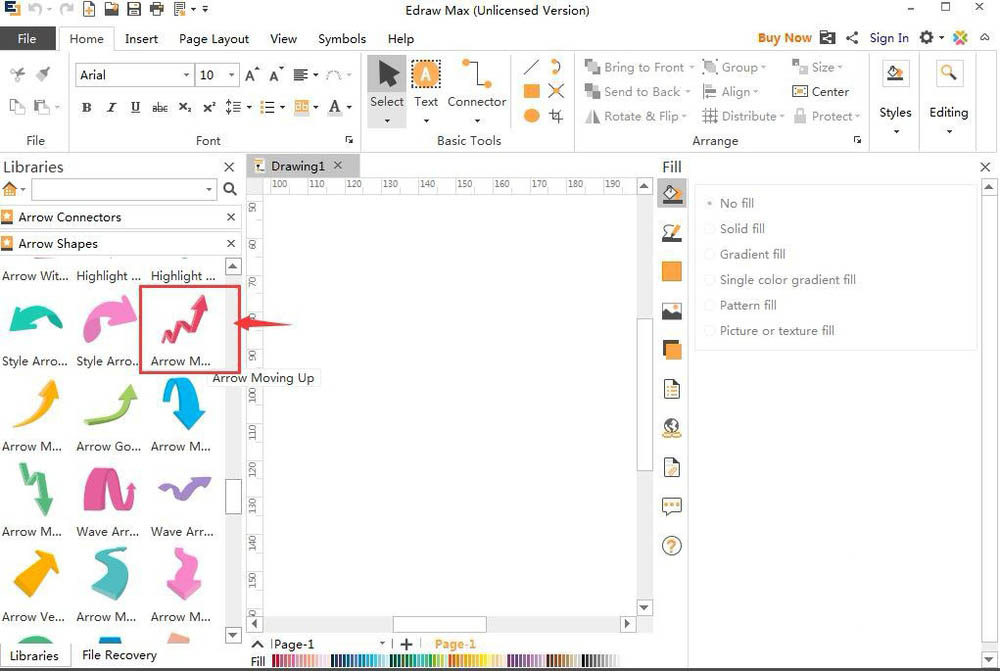1000x671 pixels.
Task: Pick the rectangle shape tool
Action: (531, 91)
